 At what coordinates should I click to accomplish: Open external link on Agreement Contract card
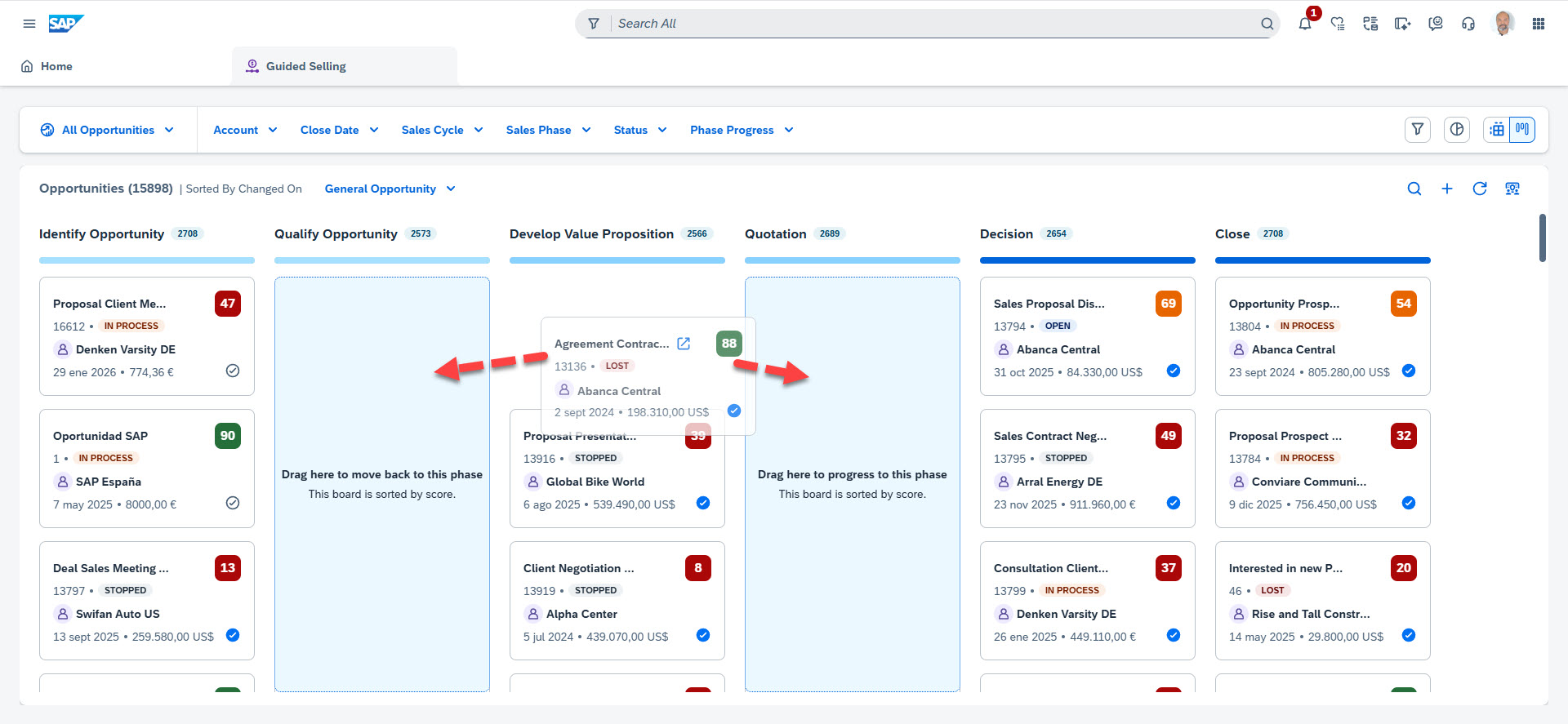pos(684,344)
